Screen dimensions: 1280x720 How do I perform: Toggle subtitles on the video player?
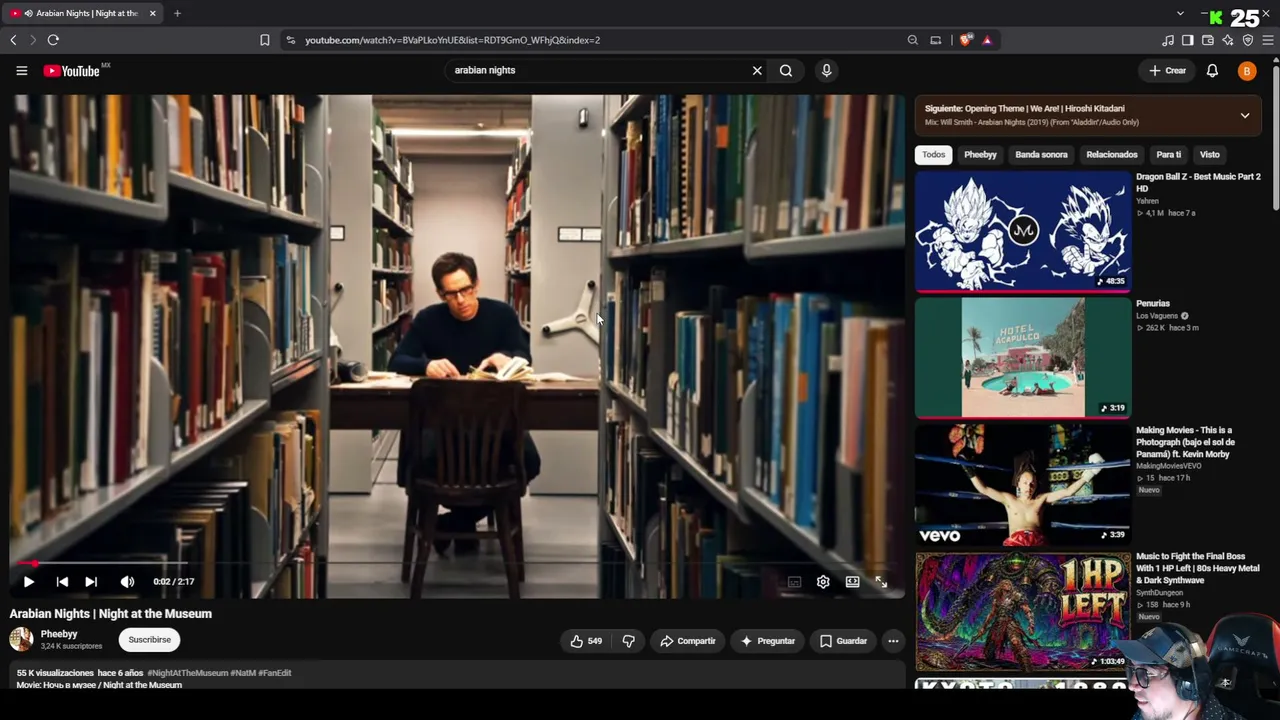tap(794, 581)
